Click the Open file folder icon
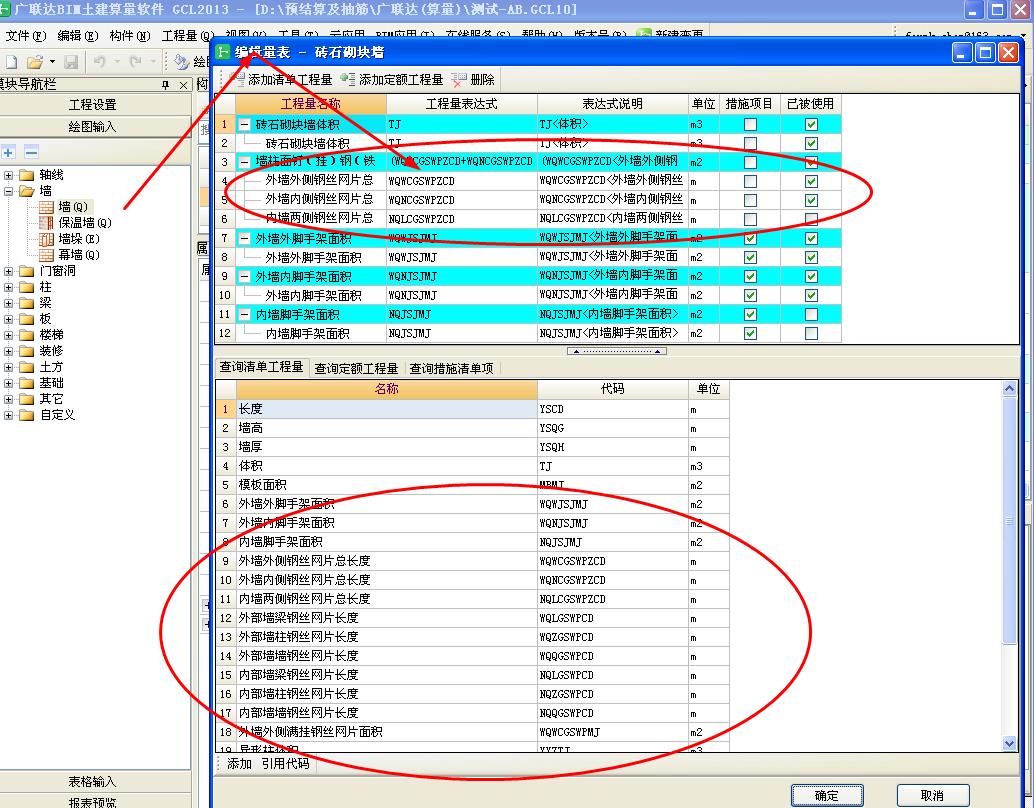The width and height of the screenshot is (1034, 808). 35,62
